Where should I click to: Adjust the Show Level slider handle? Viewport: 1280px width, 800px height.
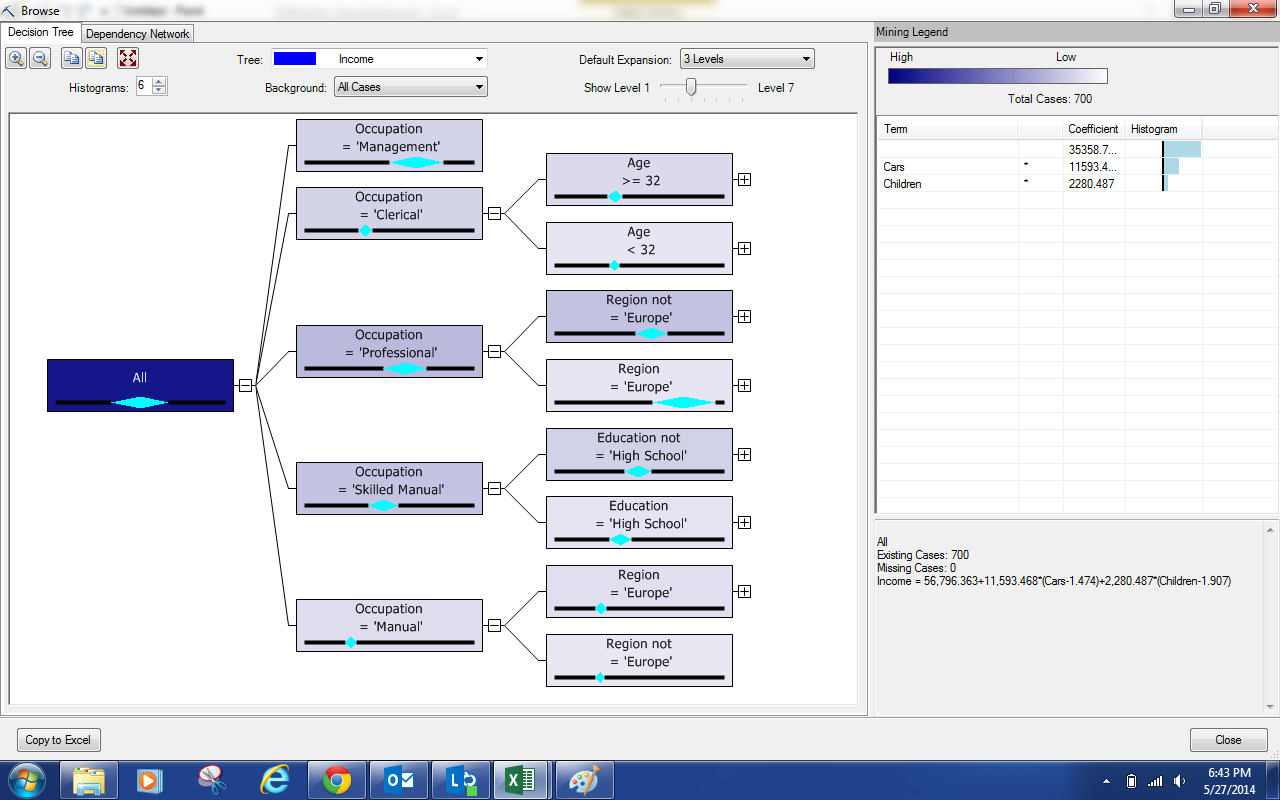(x=690, y=87)
